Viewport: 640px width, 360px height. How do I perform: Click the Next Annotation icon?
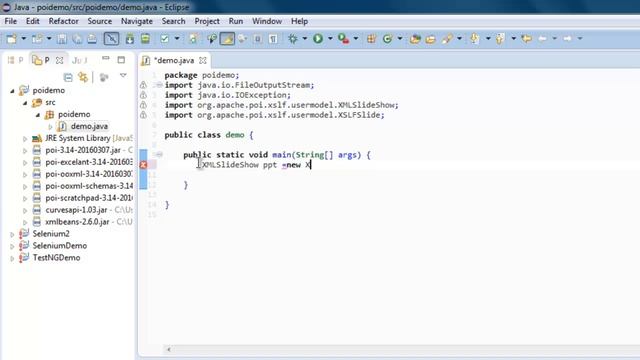click(474, 39)
